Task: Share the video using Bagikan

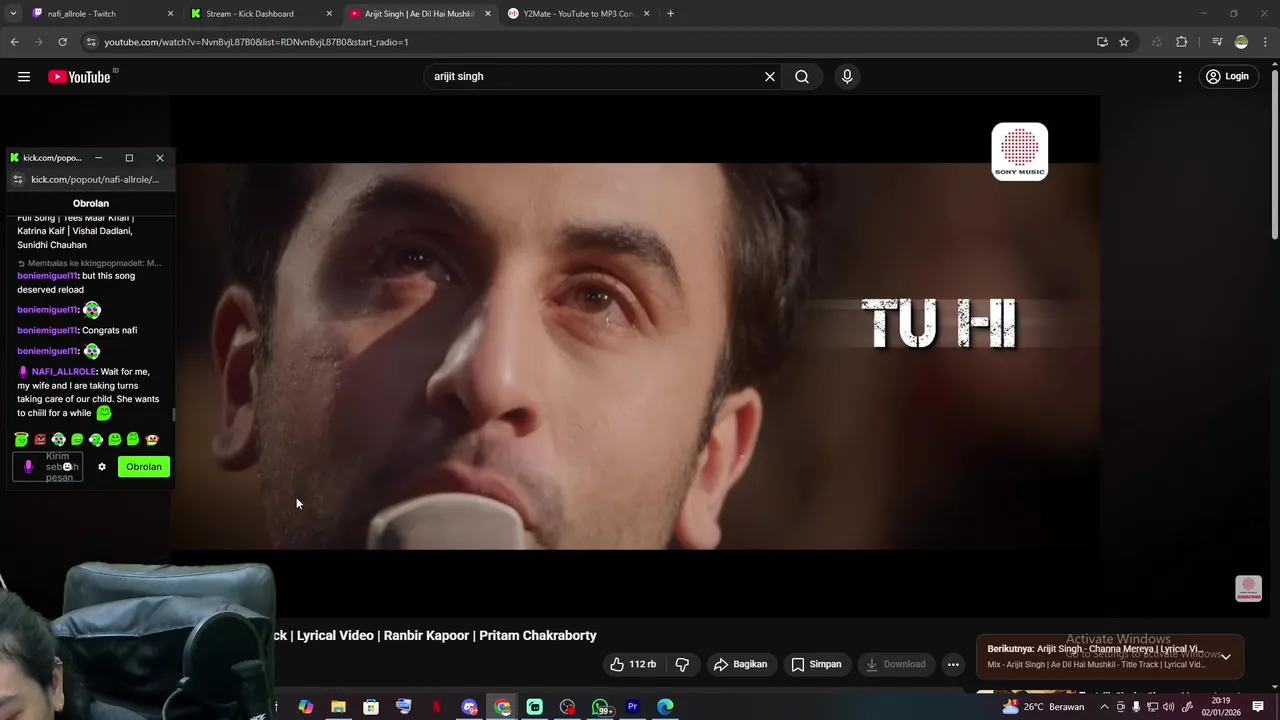Action: point(740,664)
